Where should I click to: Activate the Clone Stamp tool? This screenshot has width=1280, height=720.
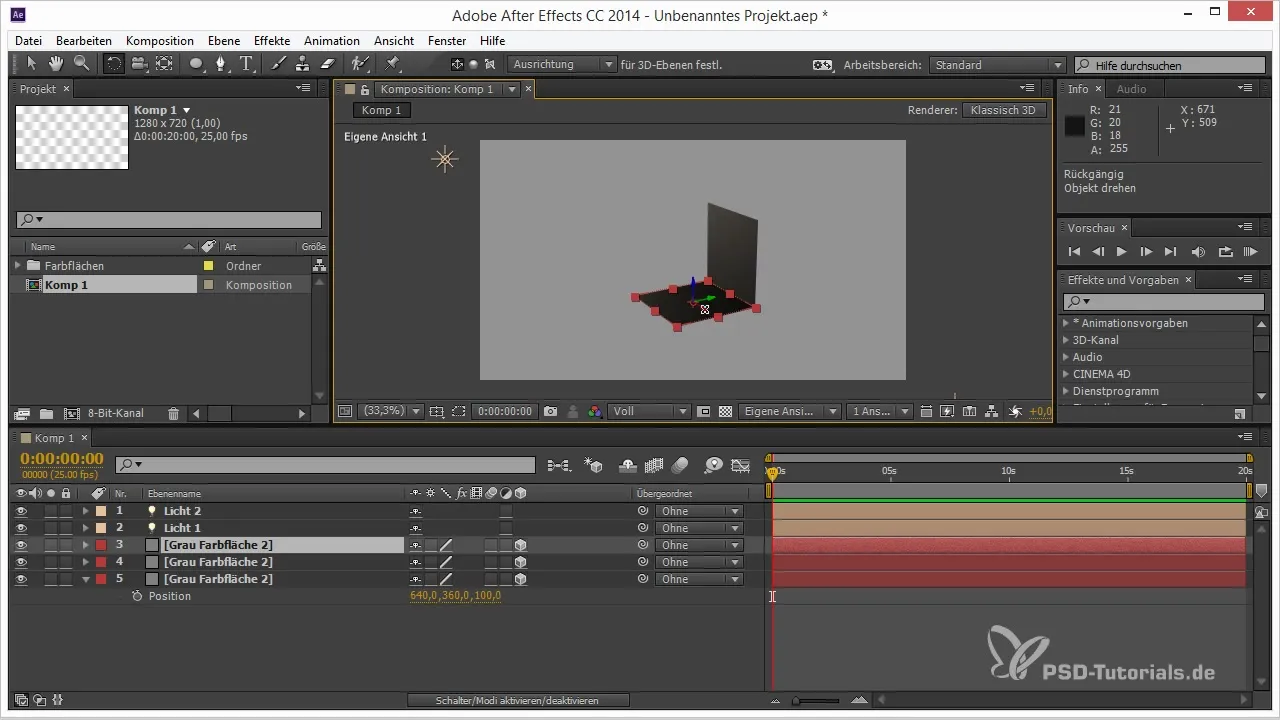pyautogui.click(x=302, y=64)
